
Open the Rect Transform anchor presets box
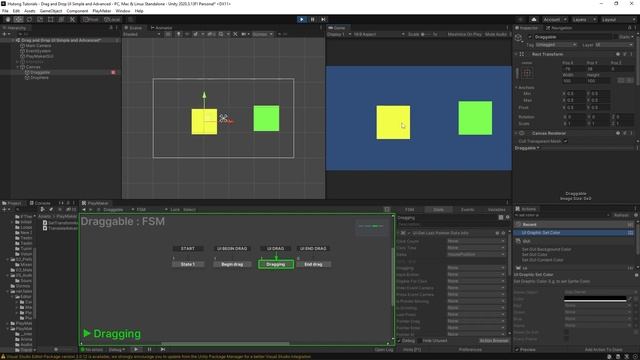(527, 73)
